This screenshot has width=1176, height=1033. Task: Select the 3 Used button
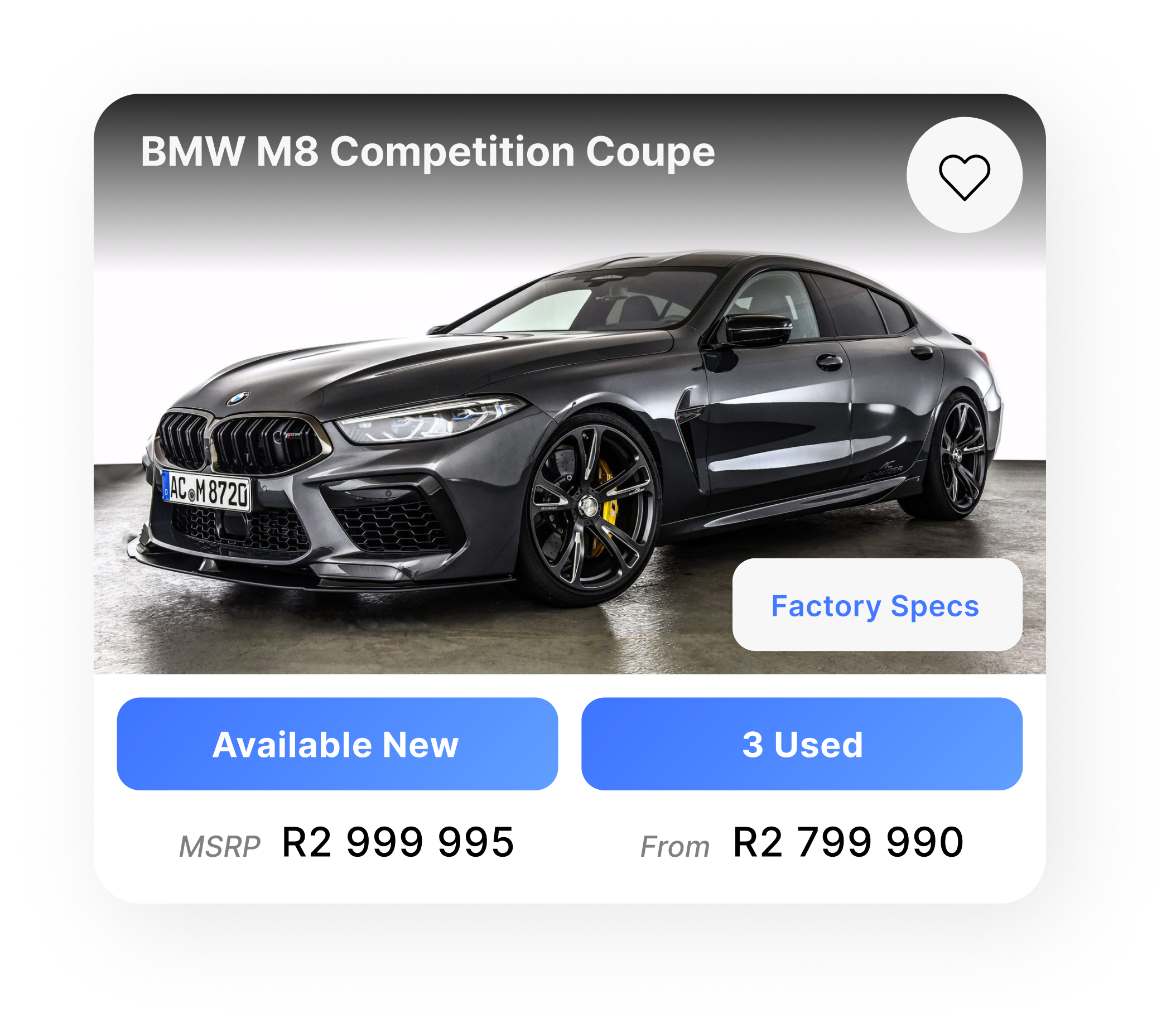tap(802, 744)
